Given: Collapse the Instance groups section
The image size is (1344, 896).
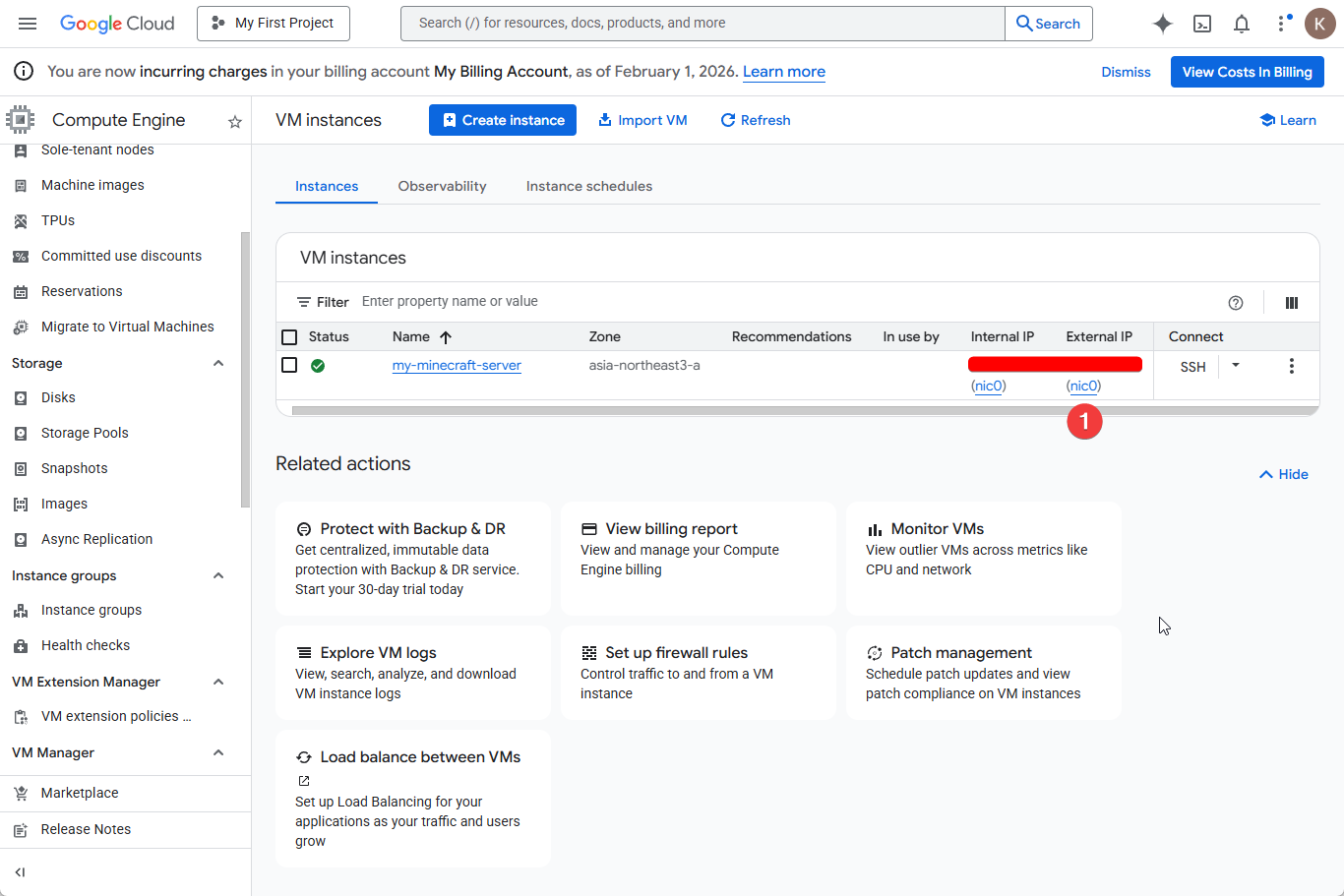Looking at the screenshot, I should tap(218, 575).
